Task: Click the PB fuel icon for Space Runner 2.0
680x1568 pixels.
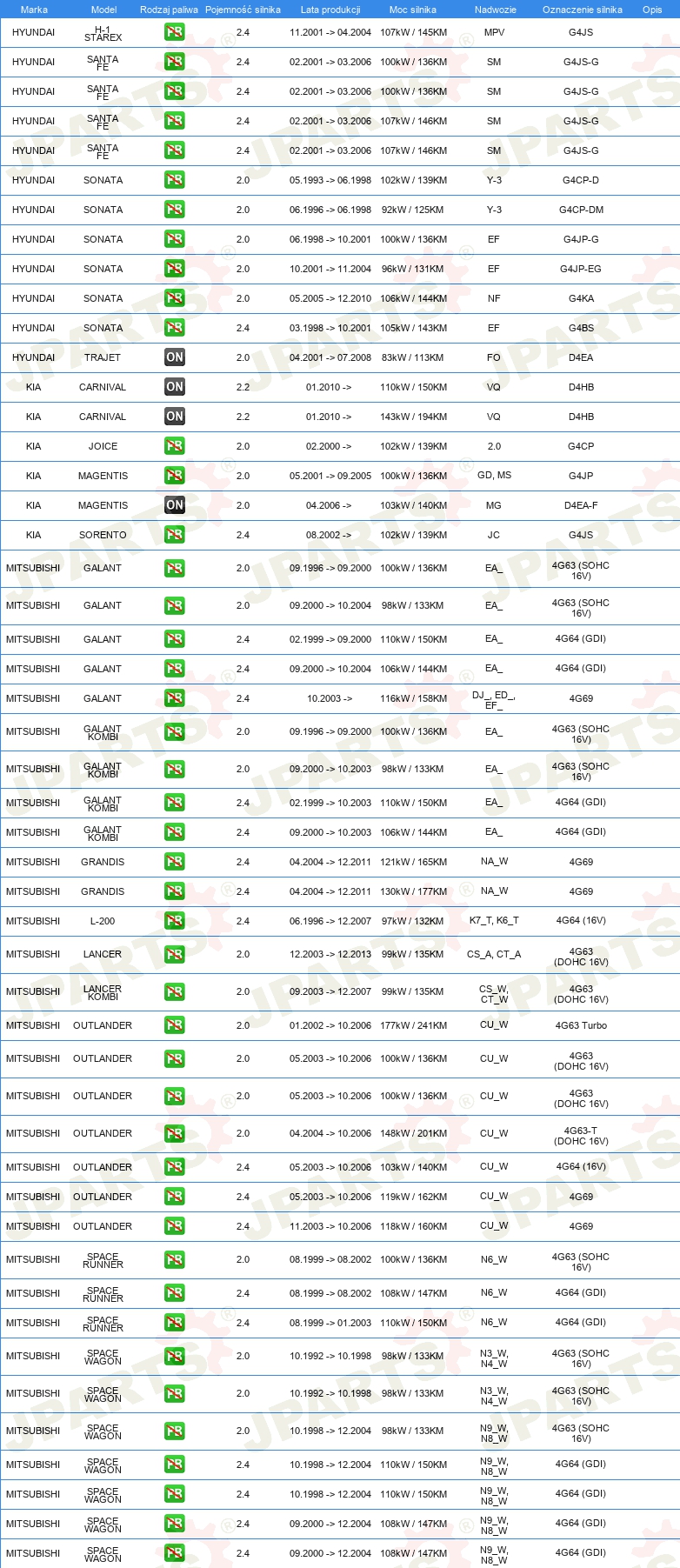Action: coord(174,1259)
